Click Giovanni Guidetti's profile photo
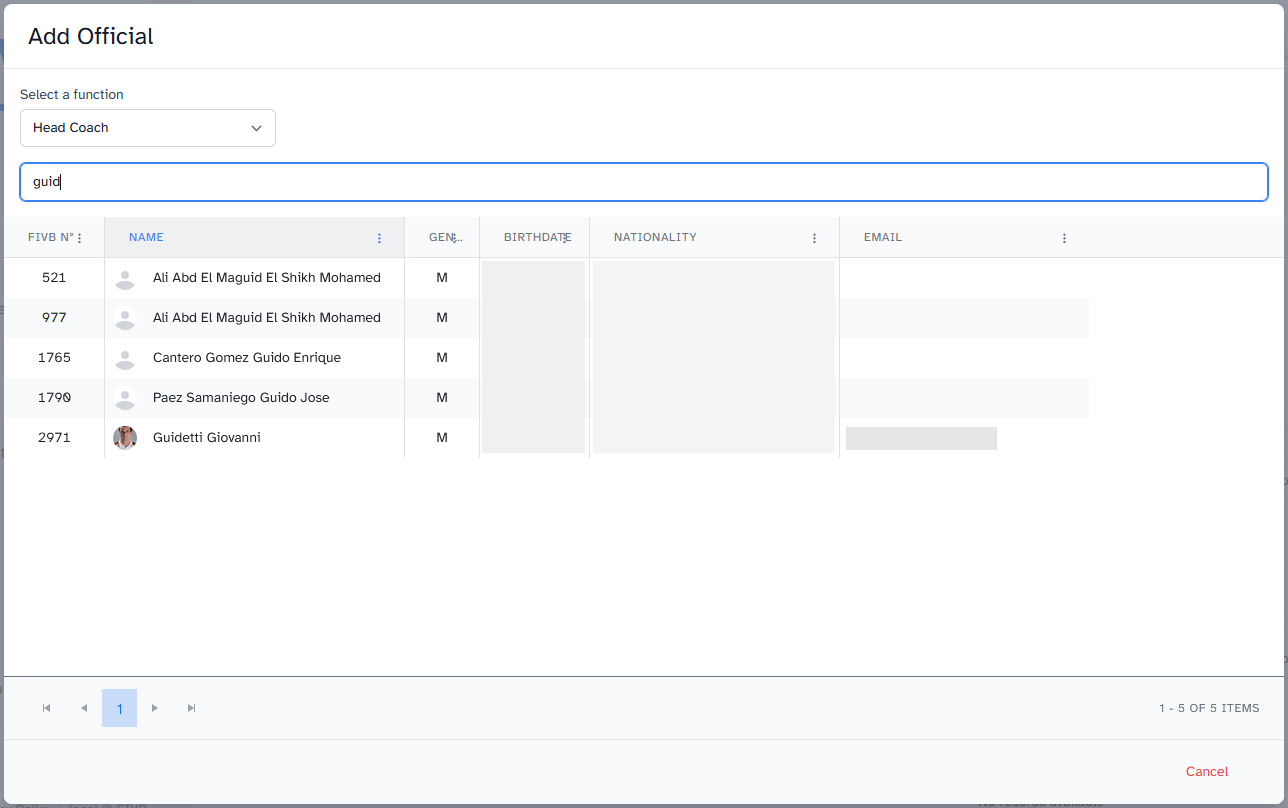Image resolution: width=1288 pixels, height=808 pixels. tap(125, 438)
